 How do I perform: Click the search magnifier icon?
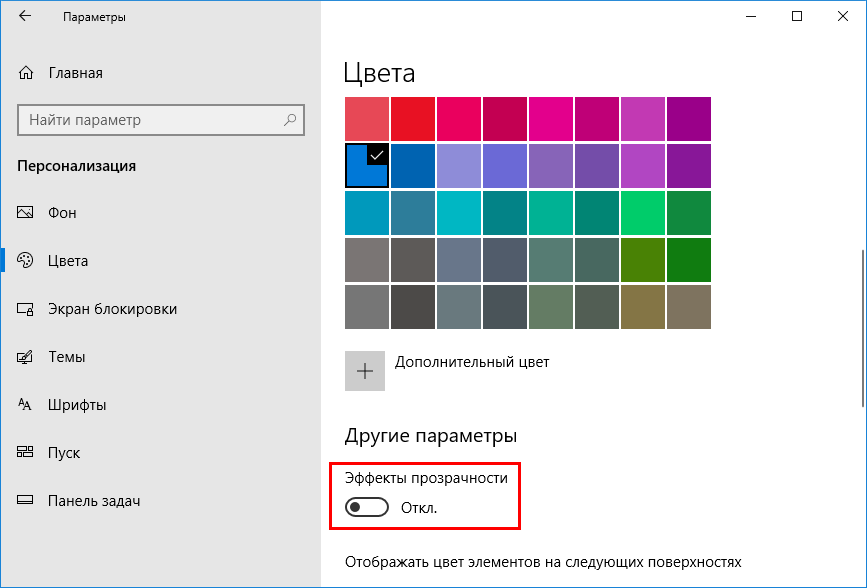tap(290, 120)
